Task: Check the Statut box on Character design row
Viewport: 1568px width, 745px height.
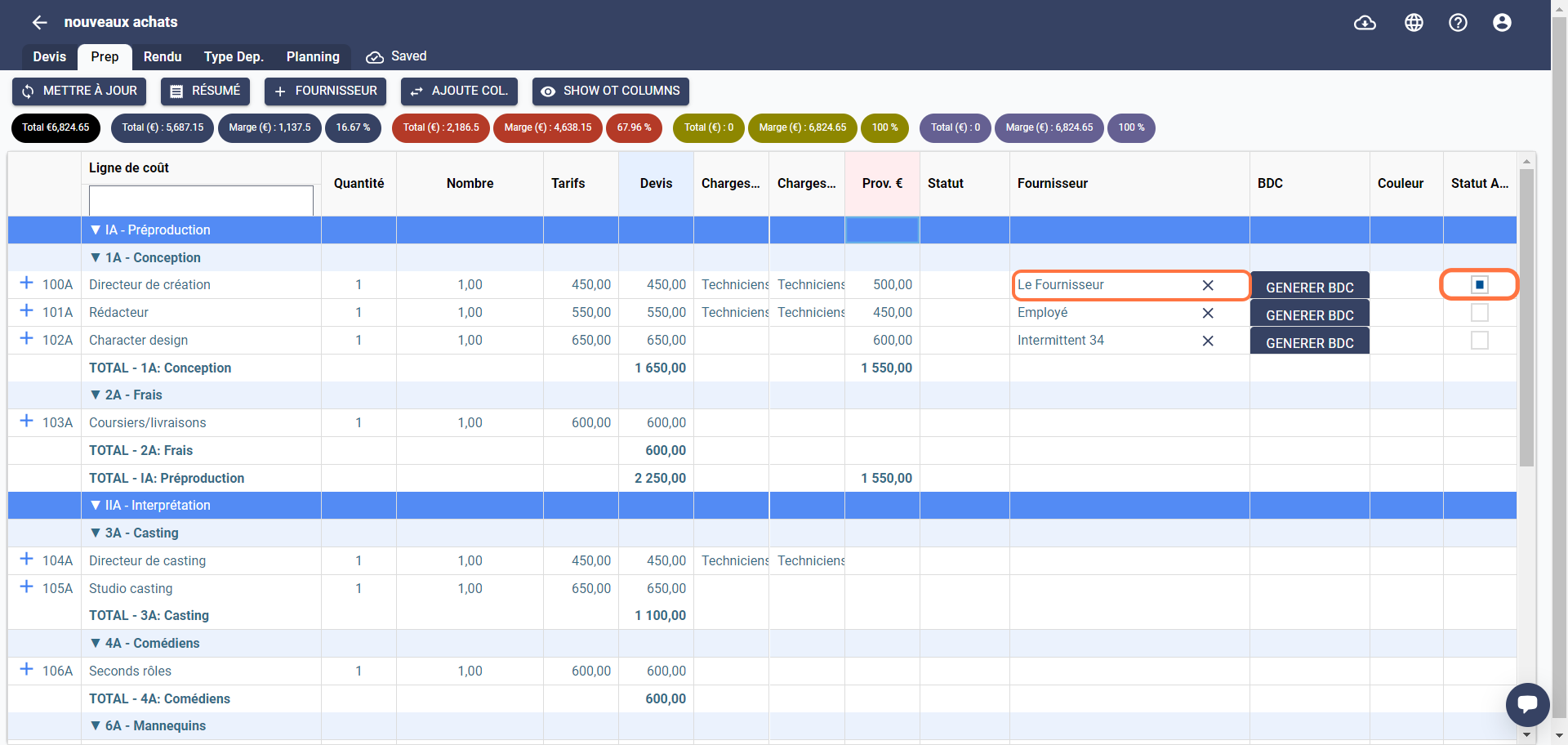Action: tap(1480, 340)
